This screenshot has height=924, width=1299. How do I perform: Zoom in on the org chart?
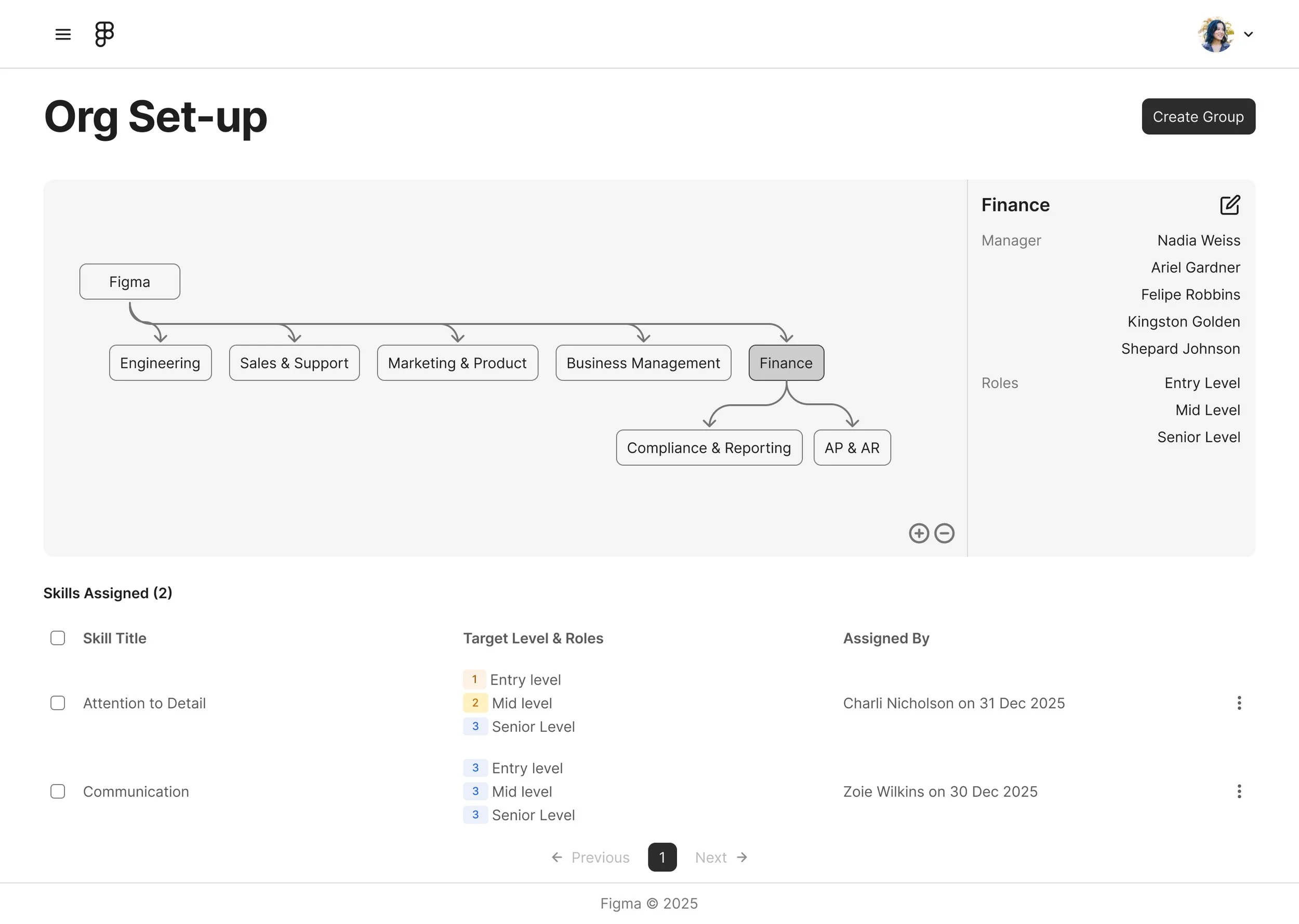click(x=919, y=533)
